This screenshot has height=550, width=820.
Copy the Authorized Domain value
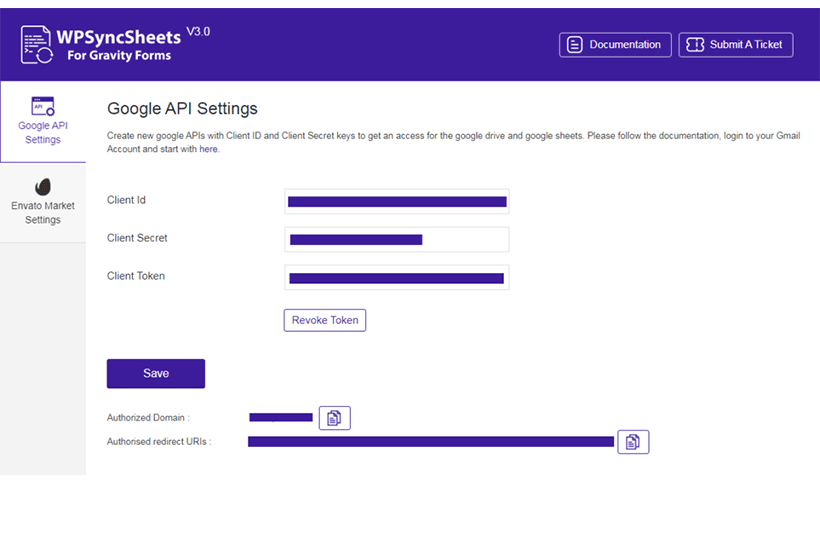pyautogui.click(x=335, y=418)
